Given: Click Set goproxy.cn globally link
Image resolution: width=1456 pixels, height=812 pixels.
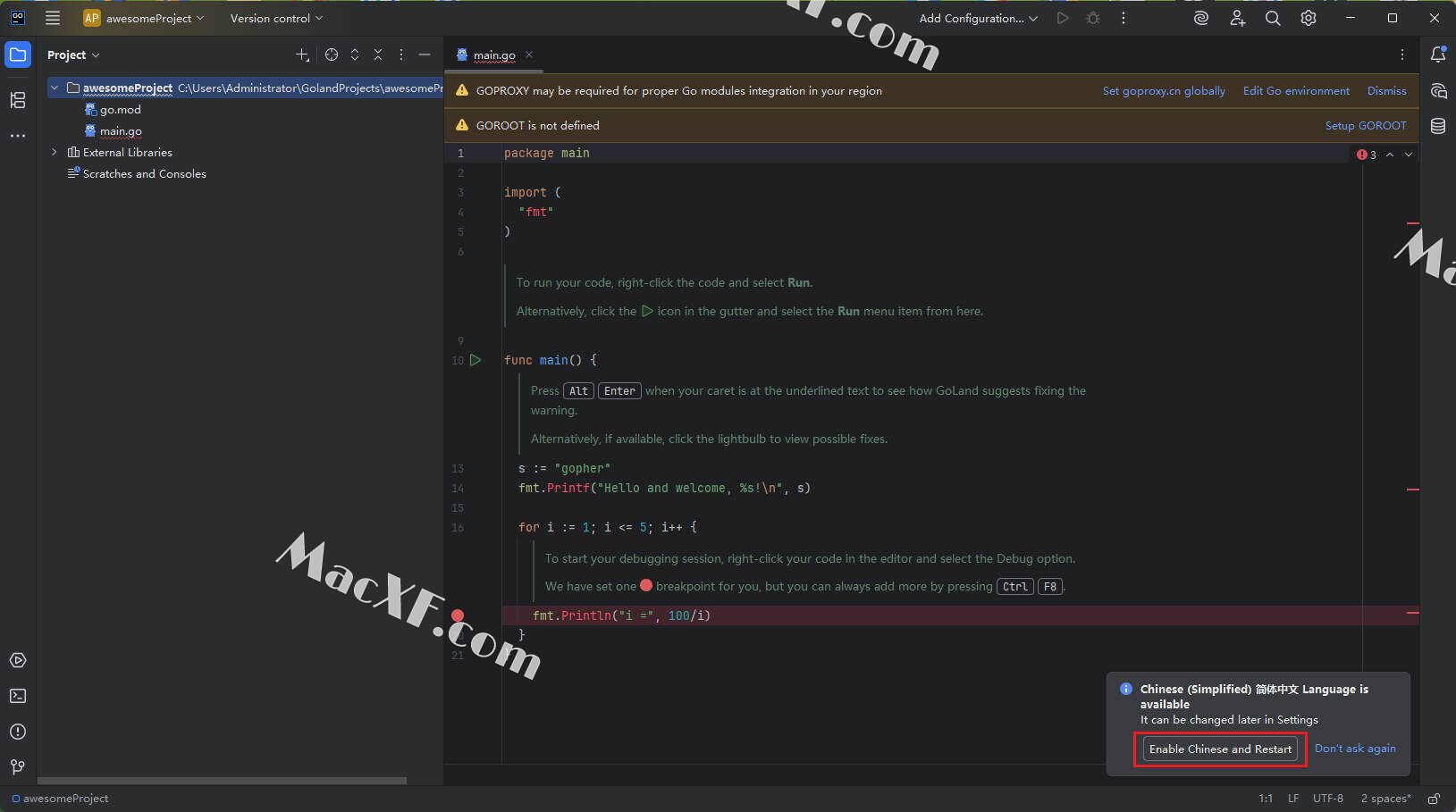Looking at the screenshot, I should (x=1164, y=91).
